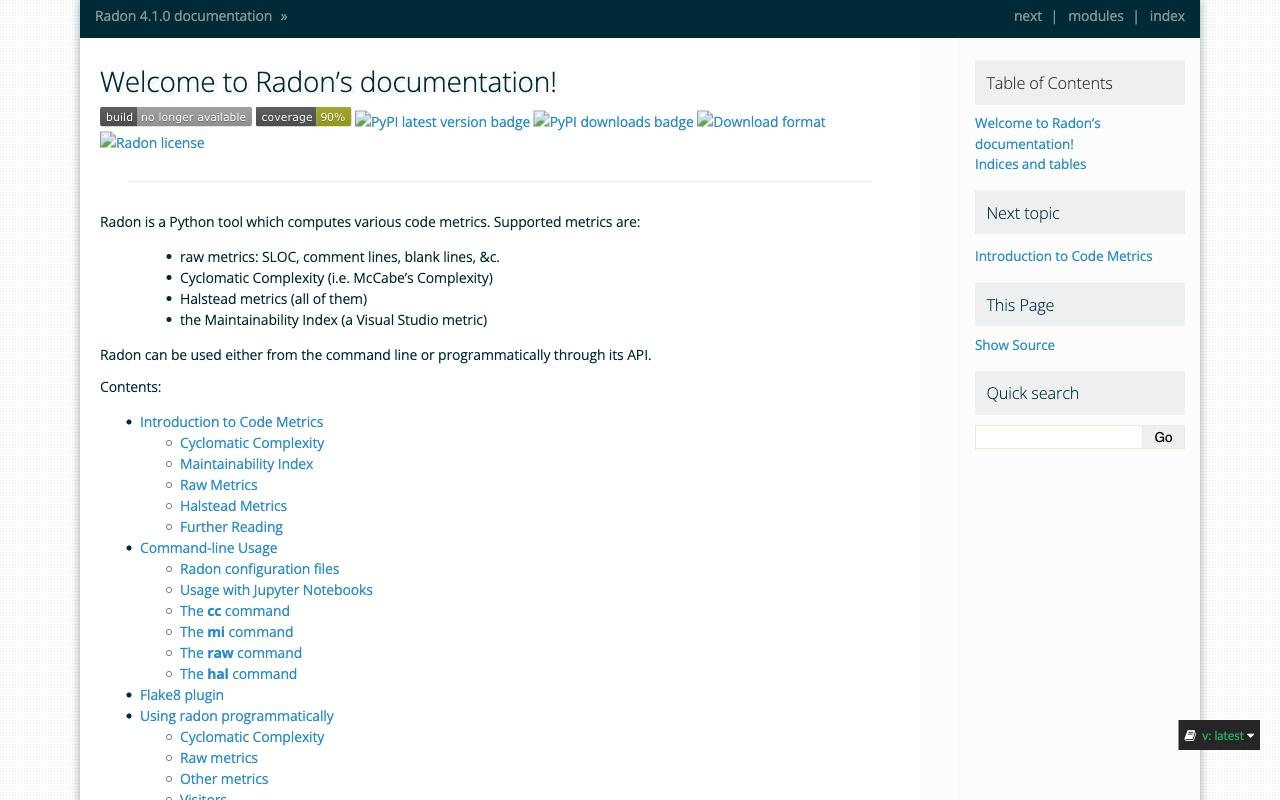The height and width of the screenshot is (800, 1280).
Task: Click the Go search button
Action: 1163,437
